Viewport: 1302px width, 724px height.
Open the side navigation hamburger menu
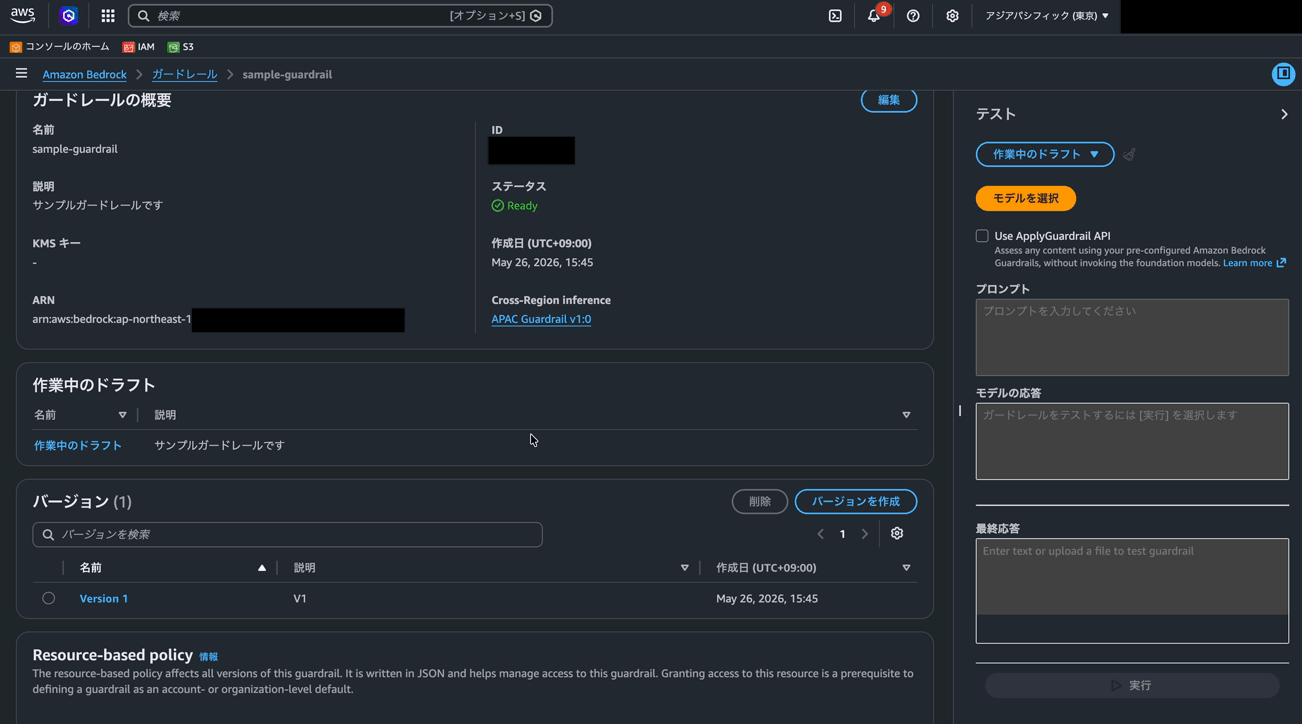pos(21,73)
